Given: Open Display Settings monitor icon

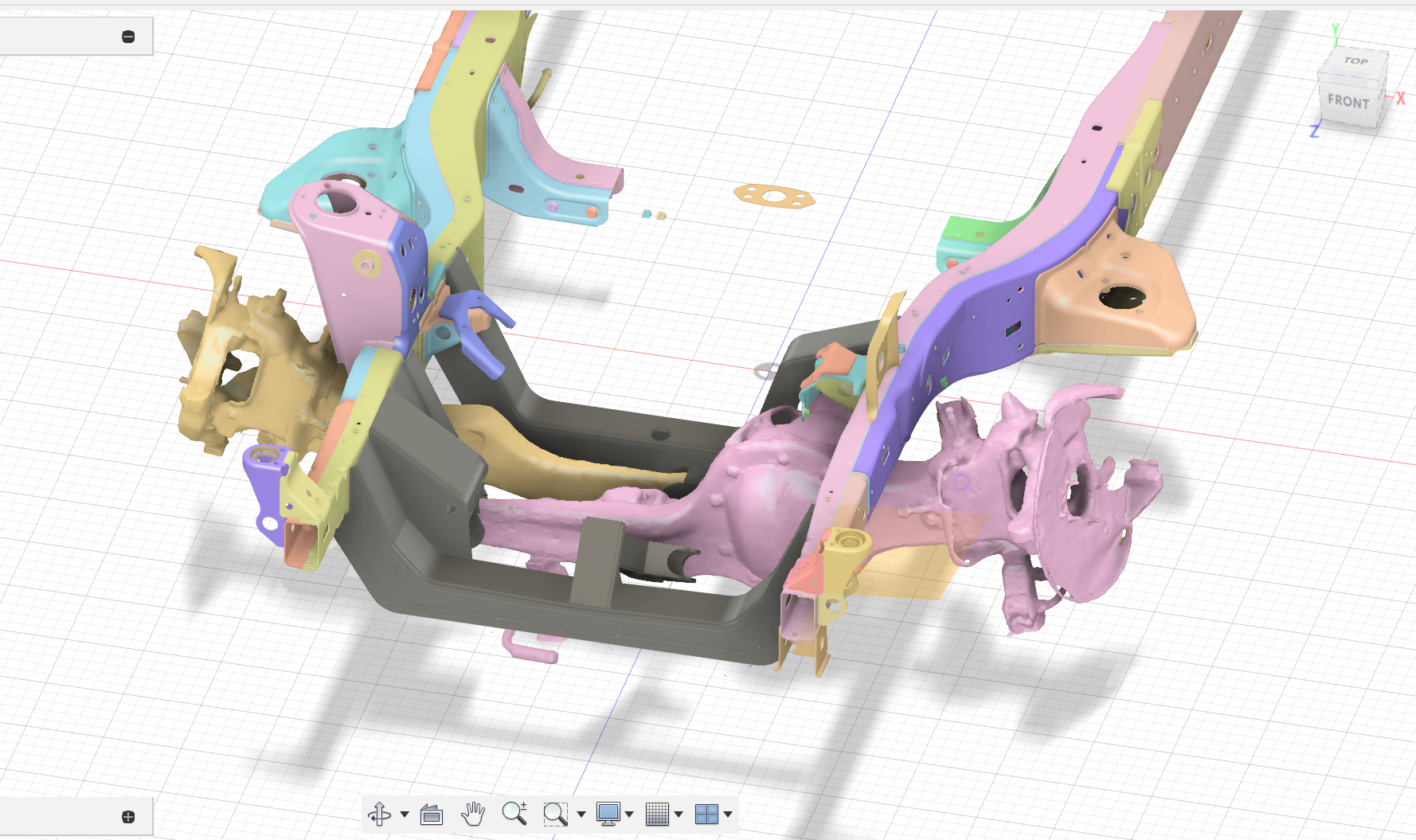Looking at the screenshot, I should [x=608, y=814].
